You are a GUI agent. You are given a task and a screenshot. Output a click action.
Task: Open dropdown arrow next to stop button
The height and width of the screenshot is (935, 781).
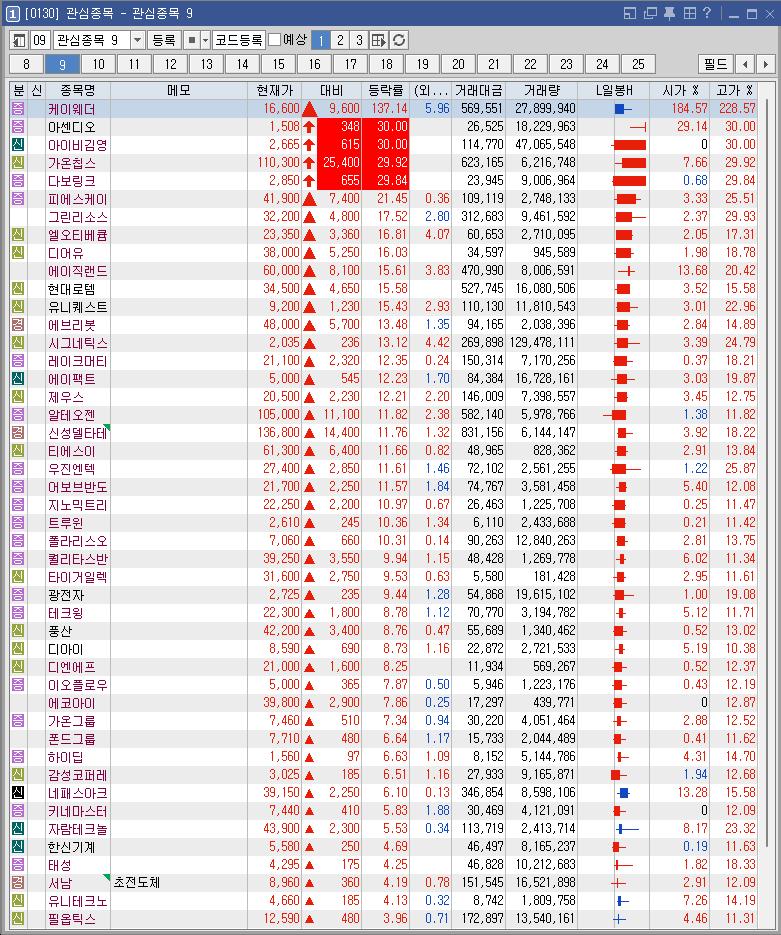point(206,40)
